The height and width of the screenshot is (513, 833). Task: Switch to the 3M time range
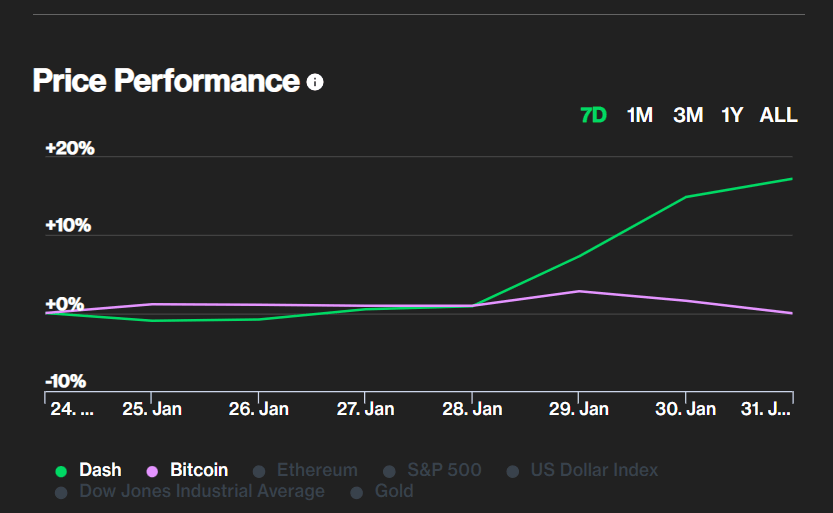point(688,115)
